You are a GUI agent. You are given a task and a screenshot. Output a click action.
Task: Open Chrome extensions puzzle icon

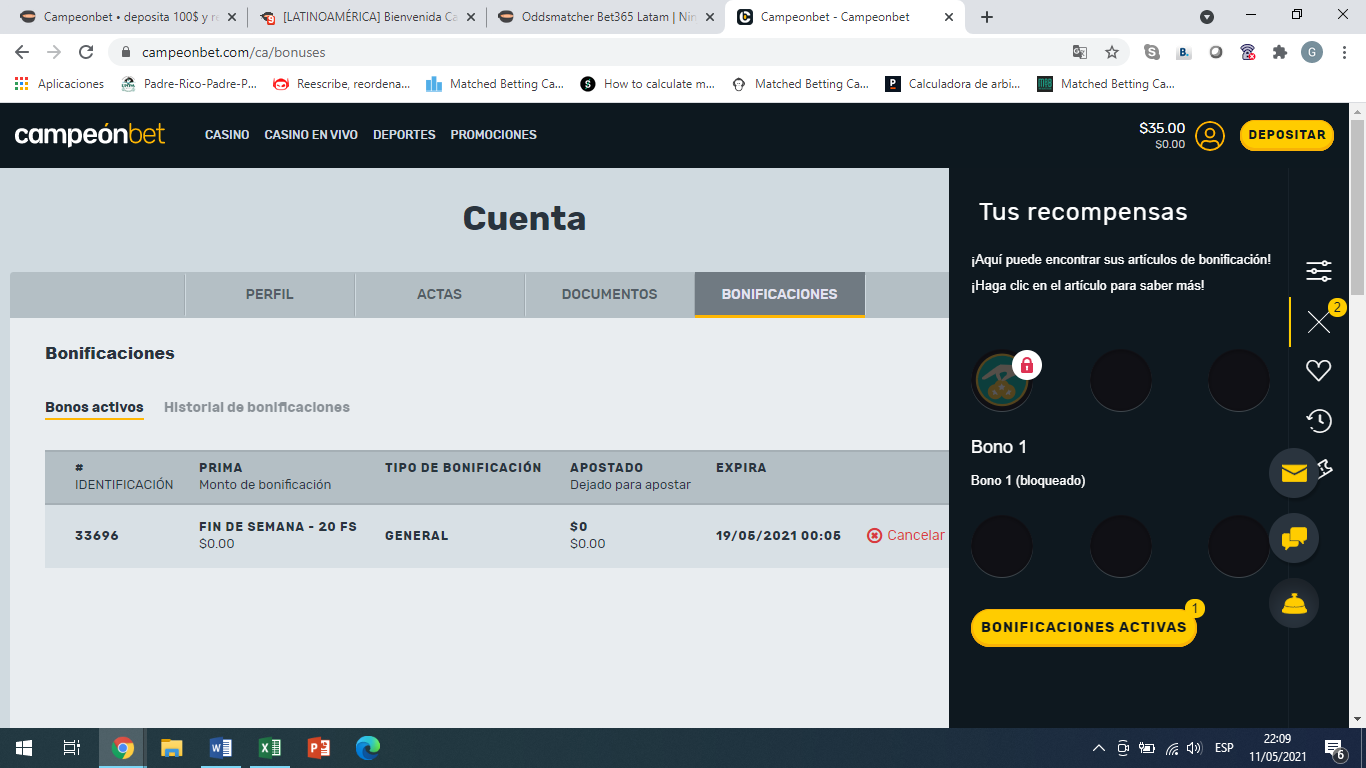[x=1280, y=52]
